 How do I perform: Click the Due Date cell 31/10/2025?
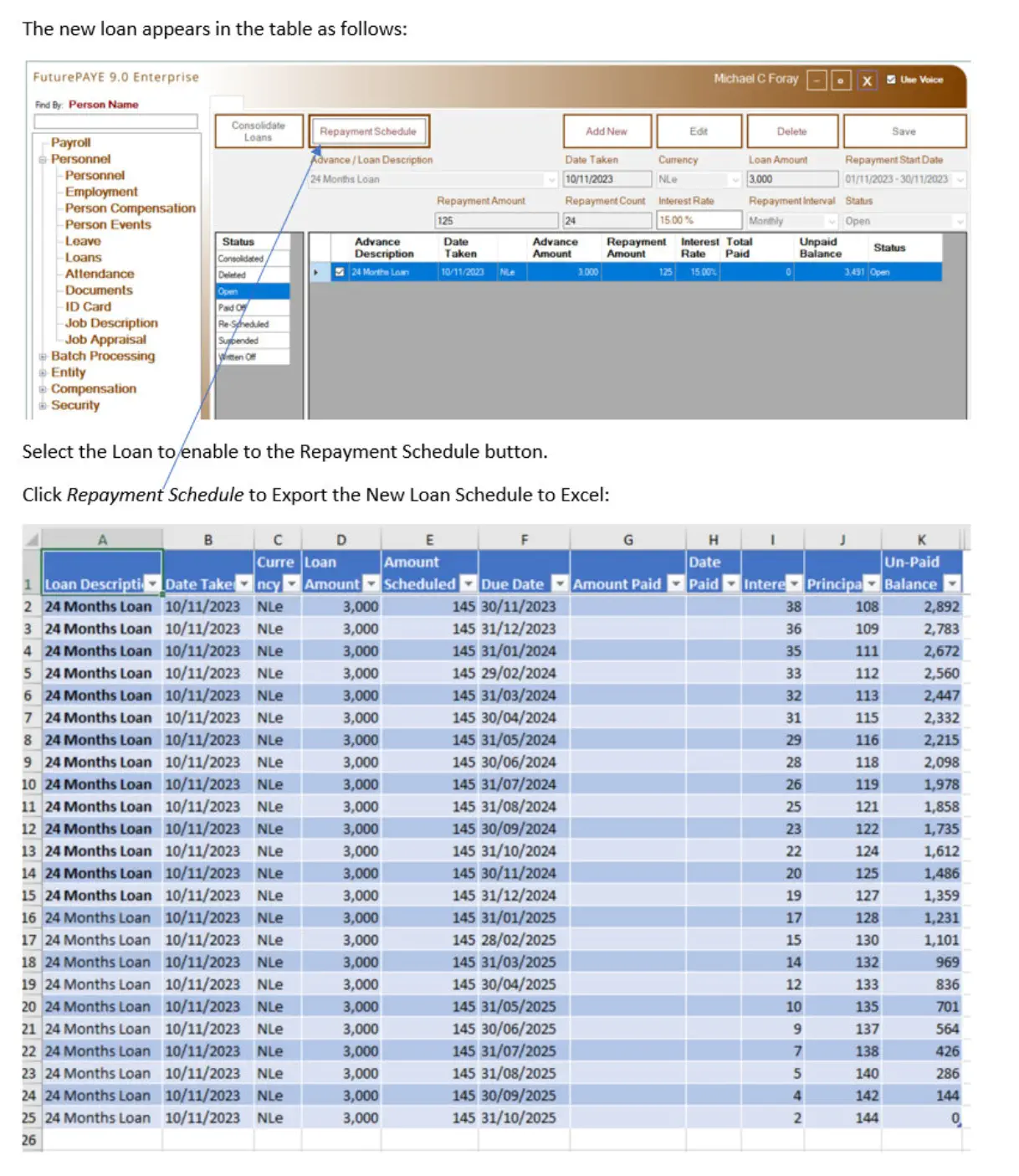[524, 1118]
